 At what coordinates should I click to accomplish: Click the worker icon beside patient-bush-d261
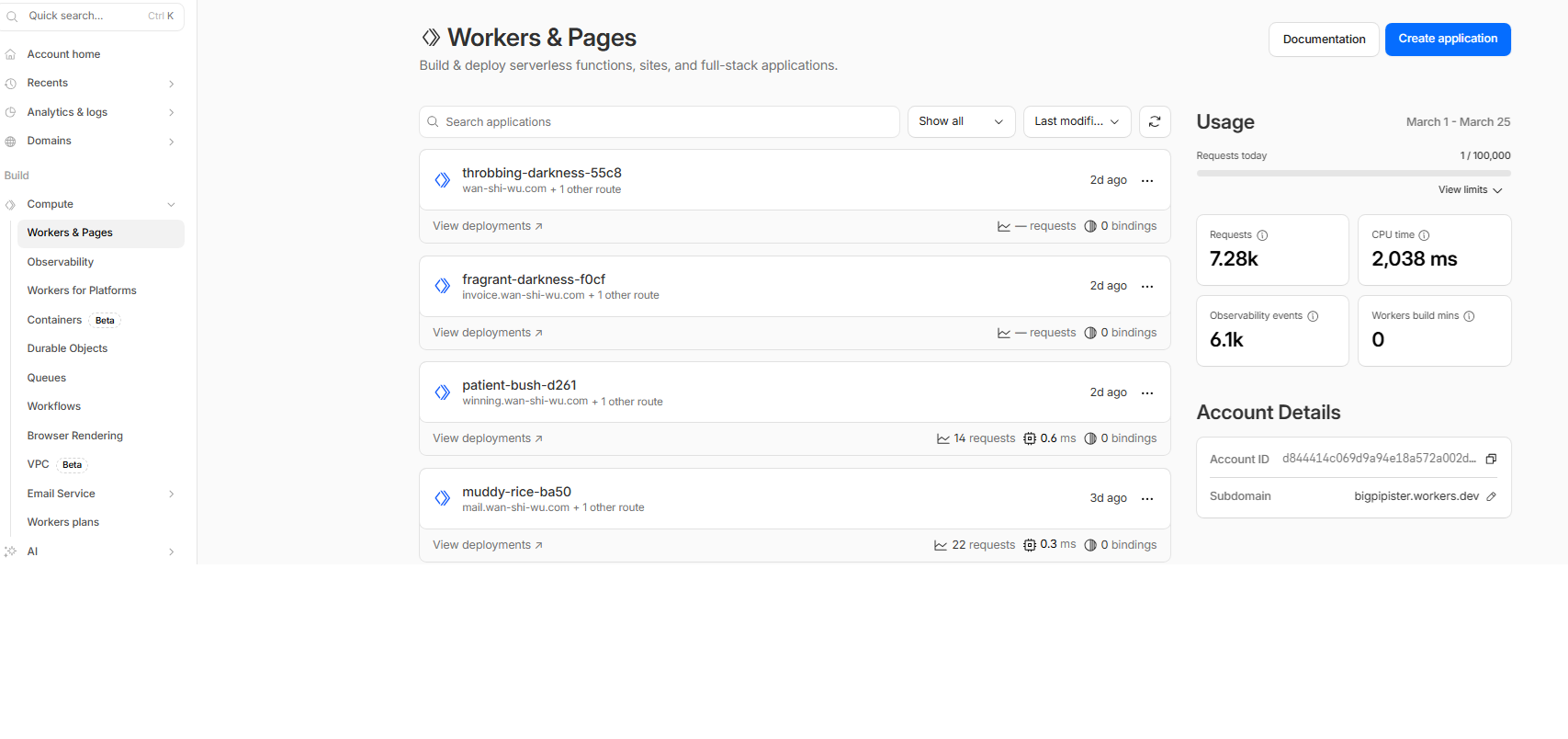[x=443, y=392]
